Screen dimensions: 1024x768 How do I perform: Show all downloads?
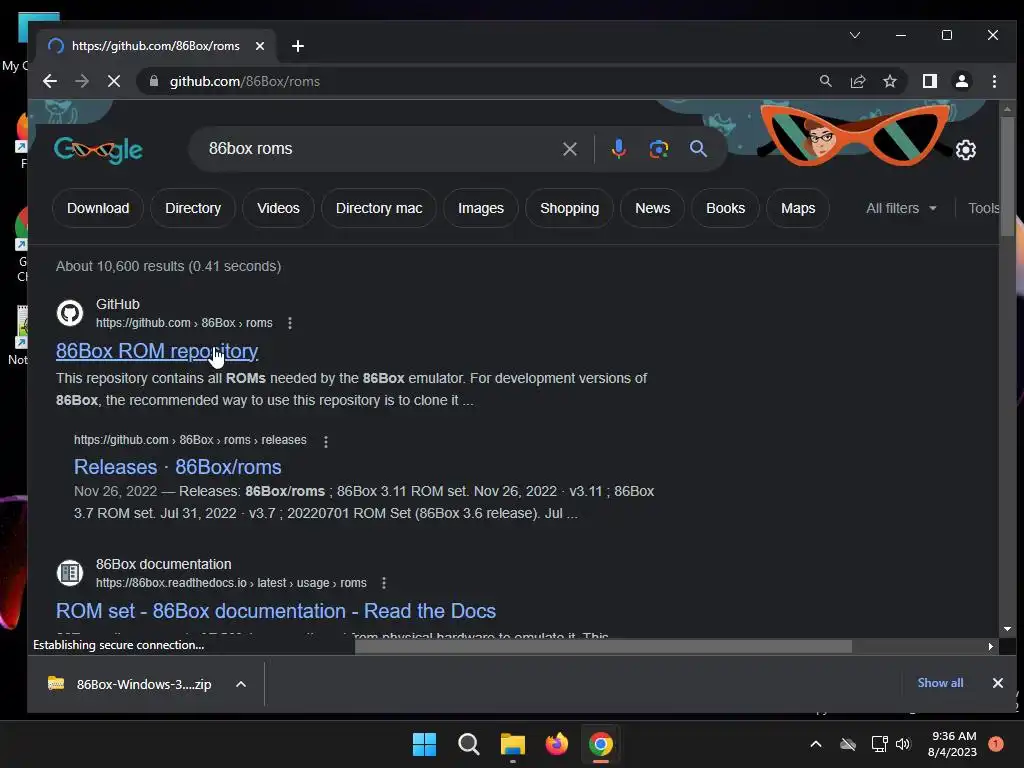coord(940,682)
